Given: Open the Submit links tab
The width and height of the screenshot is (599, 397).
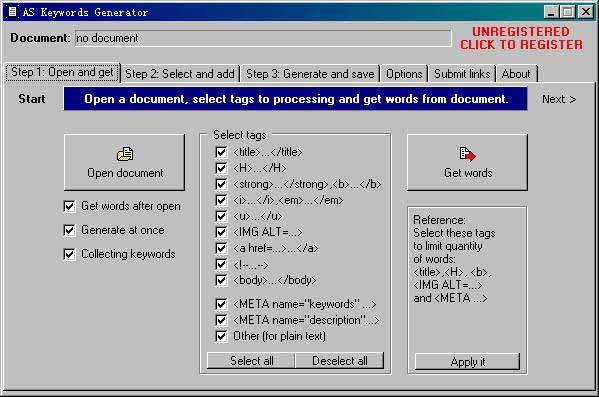Looking at the screenshot, I should pos(462,74).
